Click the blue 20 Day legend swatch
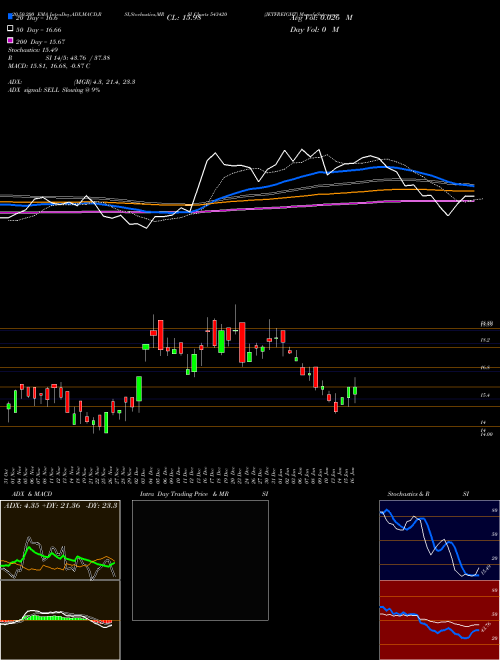Image resolution: width=500 pixels, height=660 pixels. [10, 17]
